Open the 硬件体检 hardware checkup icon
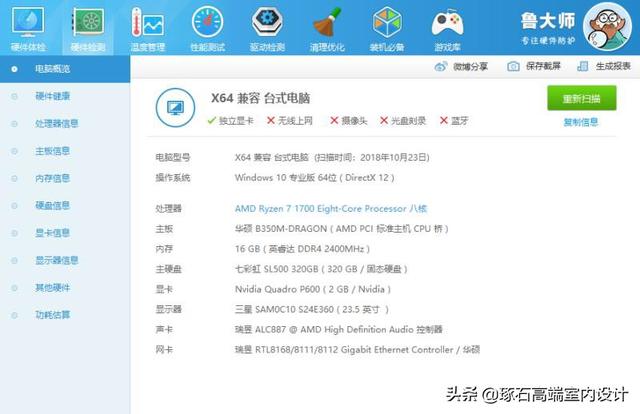The image size is (640, 414). click(27, 27)
